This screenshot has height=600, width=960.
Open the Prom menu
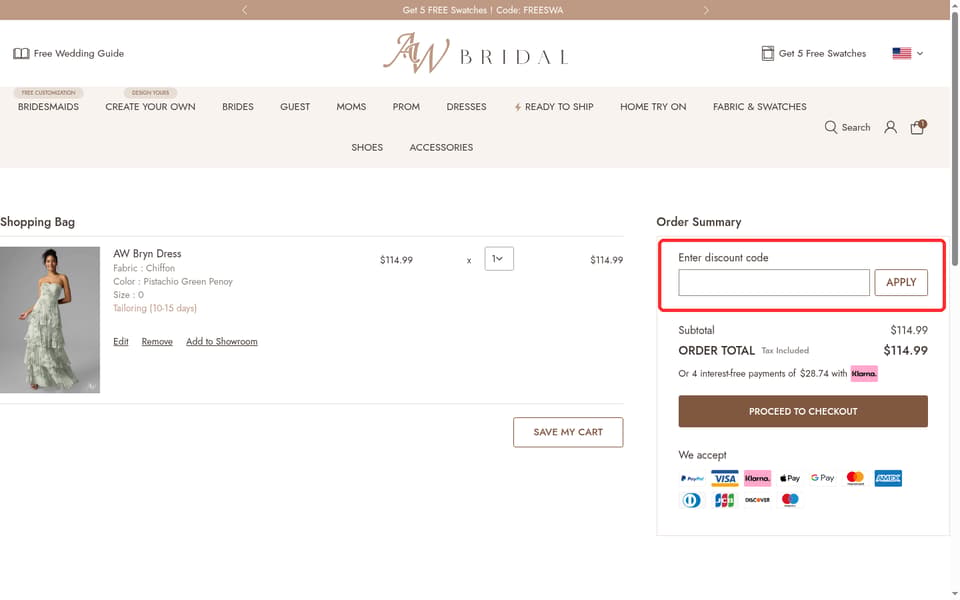[406, 107]
